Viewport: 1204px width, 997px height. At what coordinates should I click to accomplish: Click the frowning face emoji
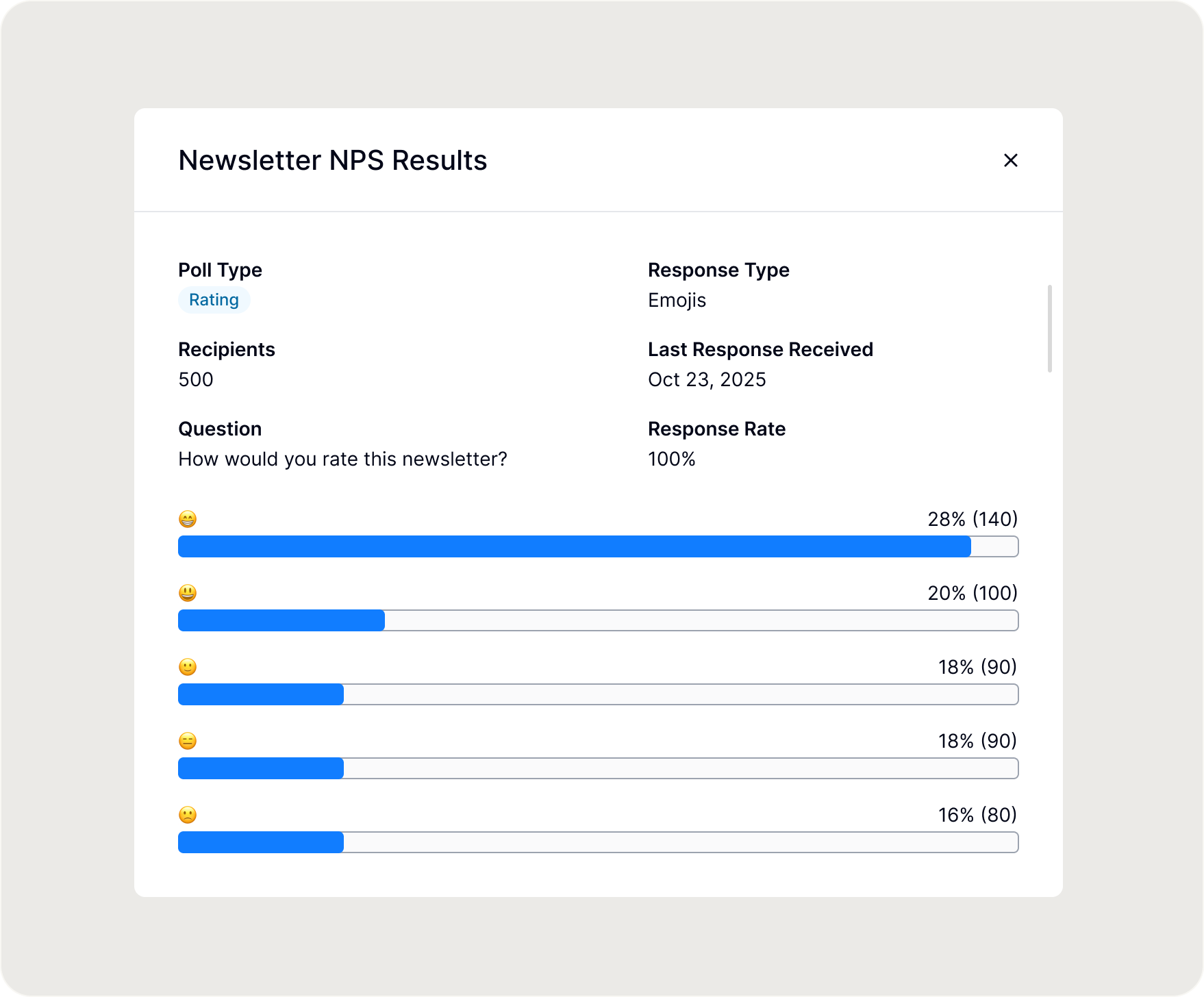188,815
